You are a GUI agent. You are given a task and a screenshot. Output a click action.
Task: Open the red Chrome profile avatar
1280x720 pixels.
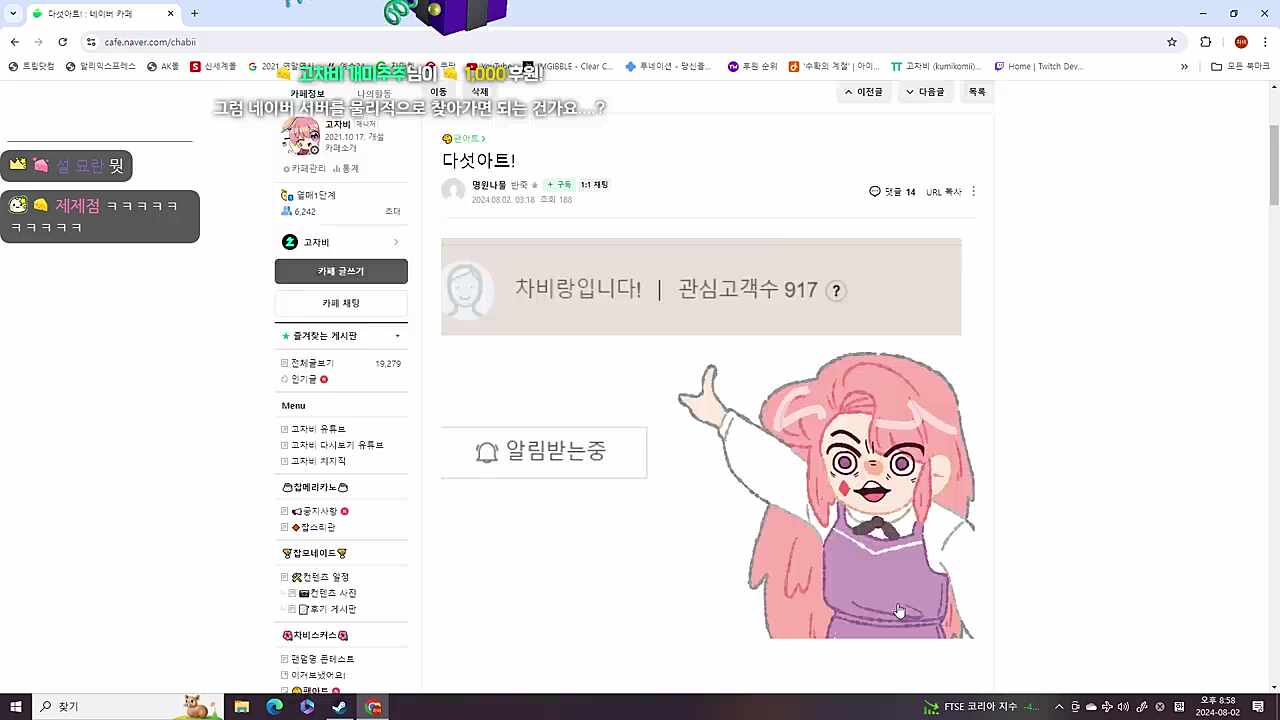pyautogui.click(x=1241, y=42)
